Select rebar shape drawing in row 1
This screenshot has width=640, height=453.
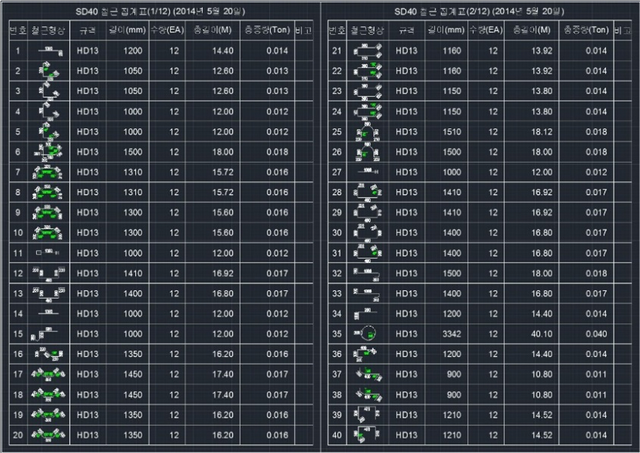(x=50, y=51)
